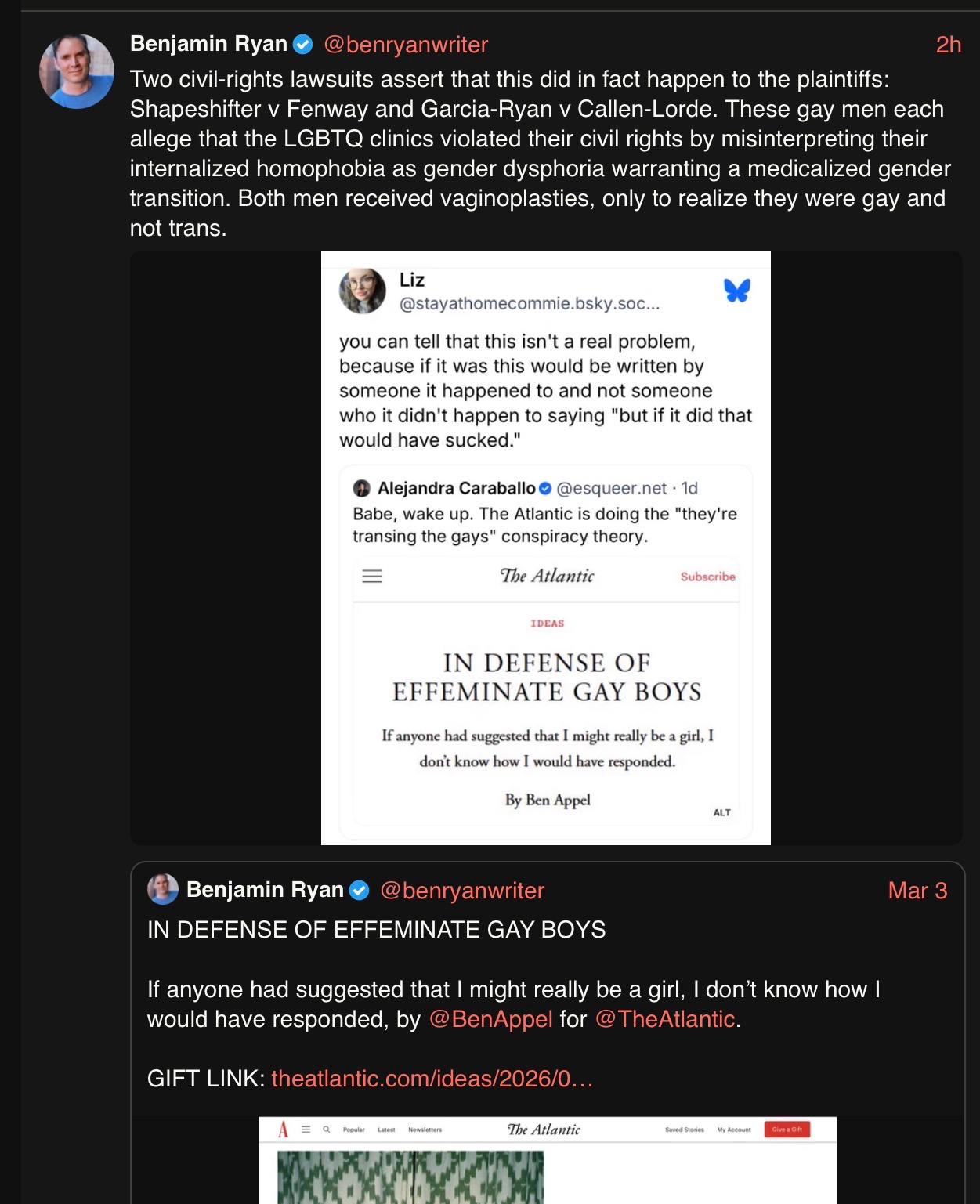This screenshot has height=1204, width=980.
Task: Open the attached screenshot of Liz's post
Action: [546, 548]
